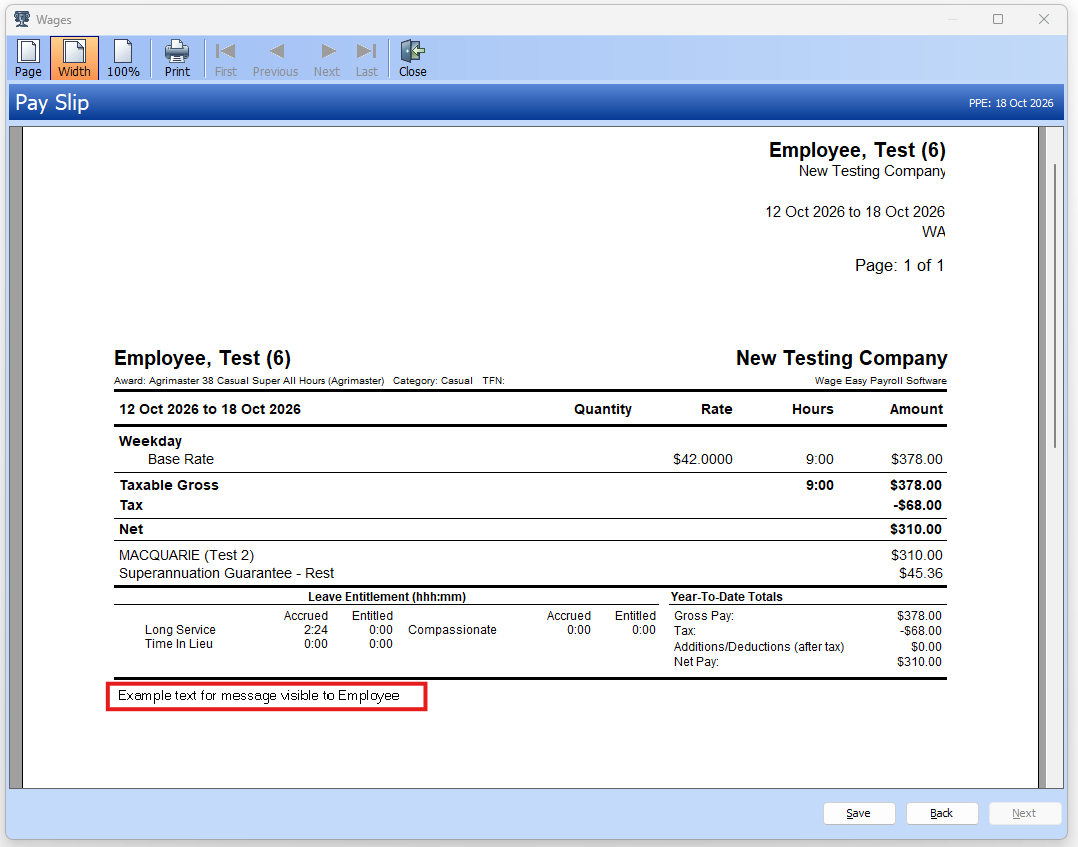Click 'Taxable Gross' label

click(169, 485)
